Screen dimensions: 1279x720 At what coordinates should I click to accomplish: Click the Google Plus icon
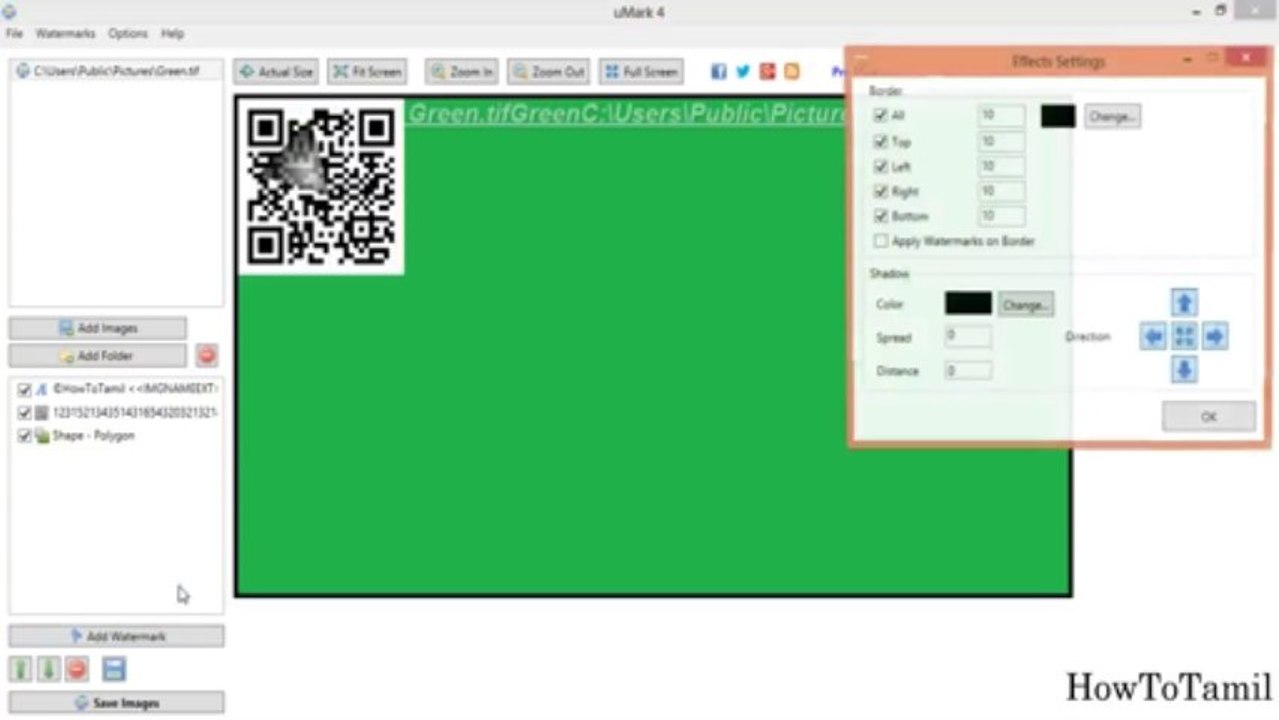767,71
